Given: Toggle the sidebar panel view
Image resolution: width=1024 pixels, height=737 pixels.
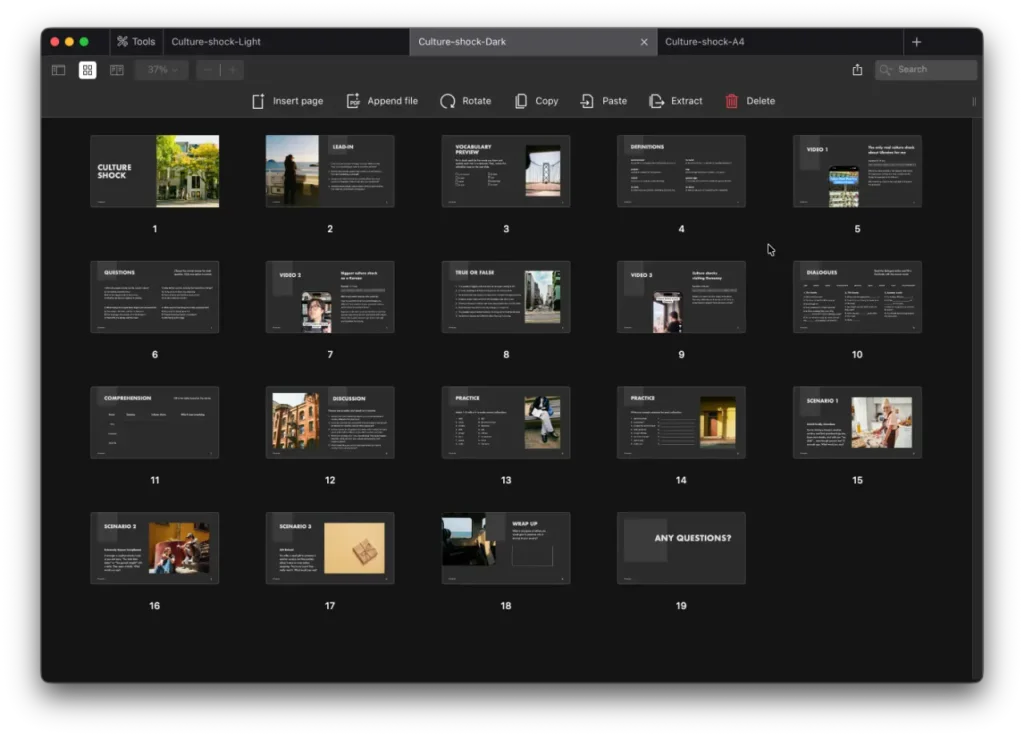Looking at the screenshot, I should click(59, 70).
